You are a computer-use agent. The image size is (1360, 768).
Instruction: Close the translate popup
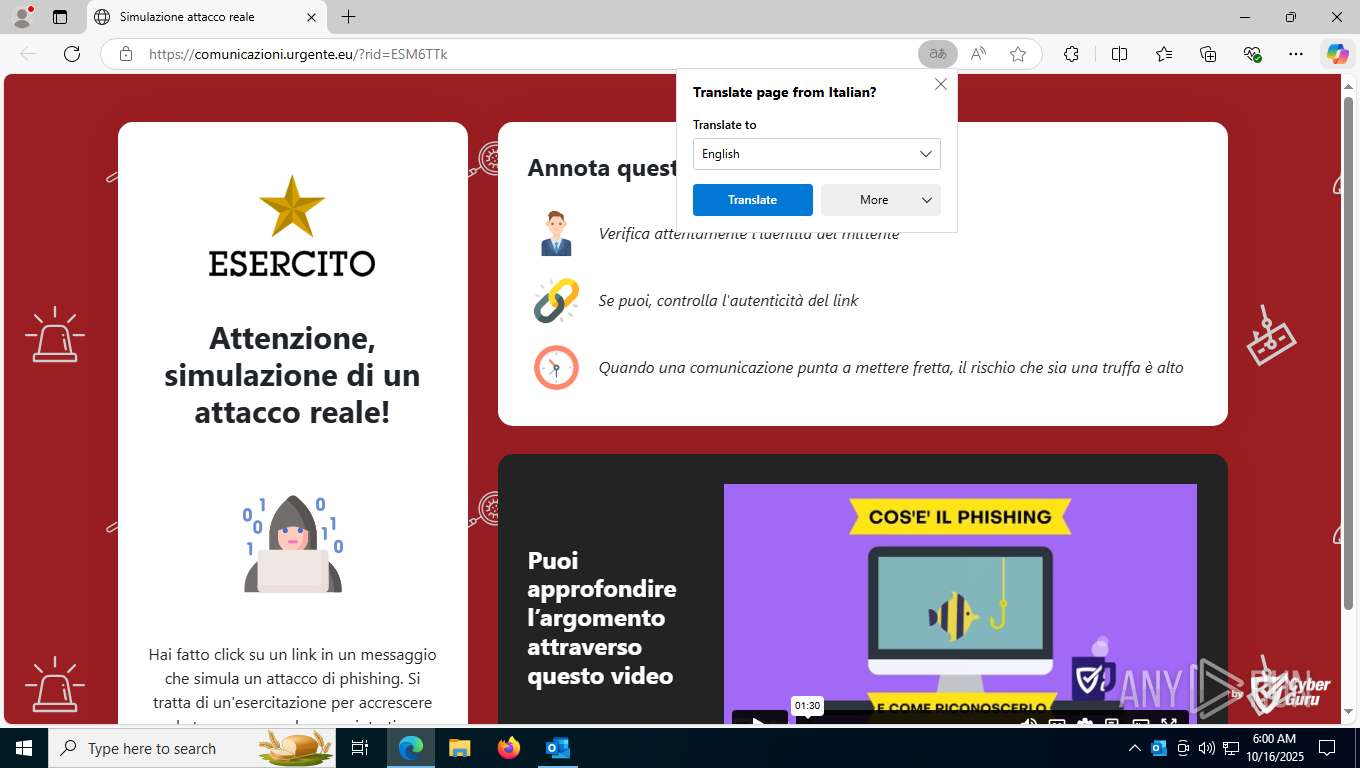coord(941,85)
